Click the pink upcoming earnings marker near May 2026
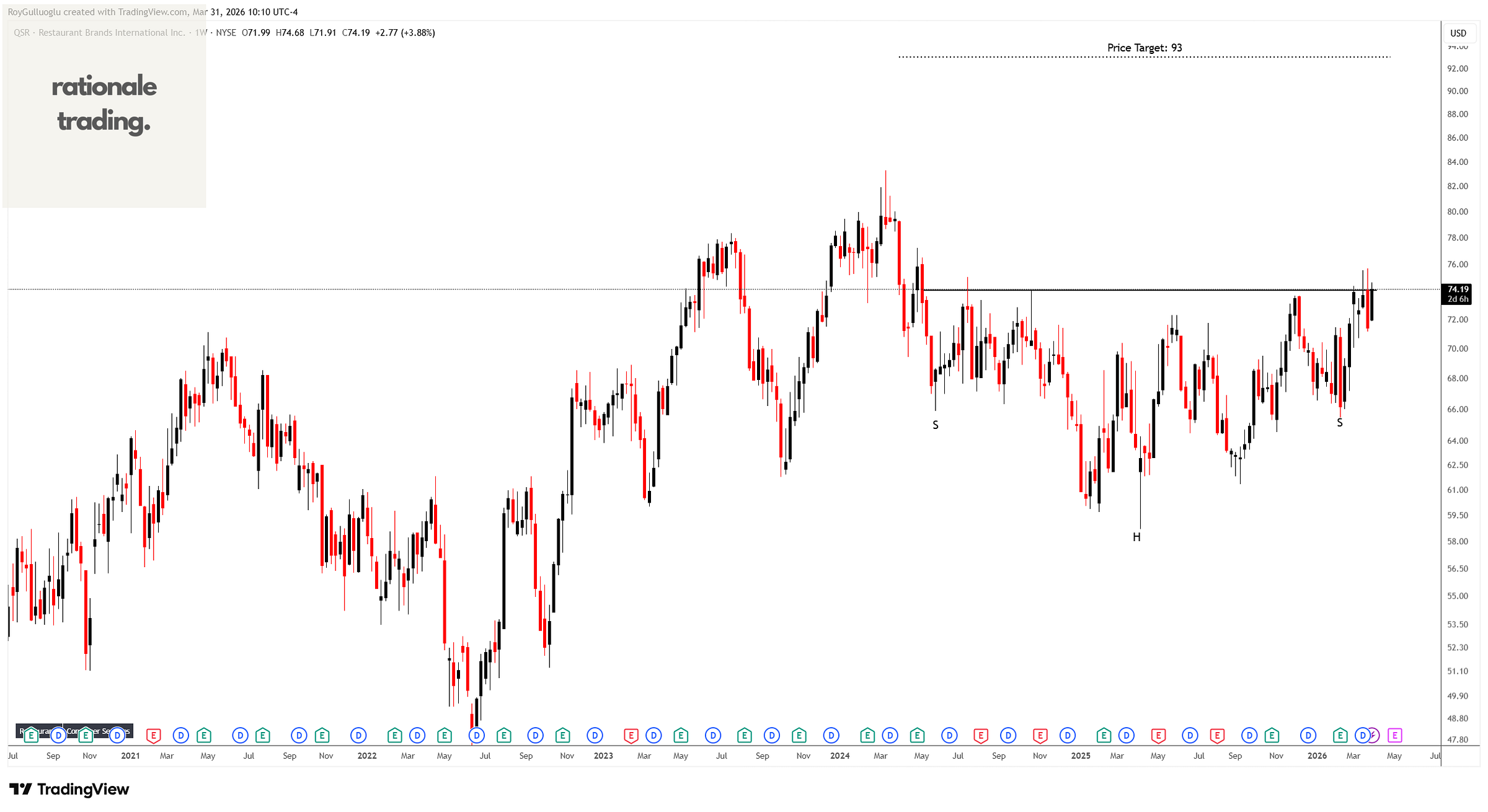Image resolution: width=1488 pixels, height=812 pixels. point(1394,736)
